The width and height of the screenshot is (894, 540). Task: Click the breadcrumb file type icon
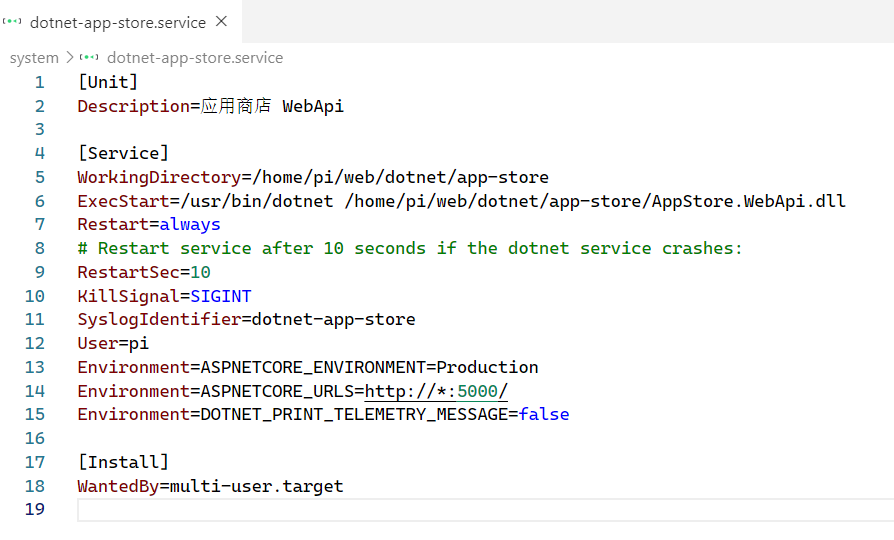(x=89, y=58)
